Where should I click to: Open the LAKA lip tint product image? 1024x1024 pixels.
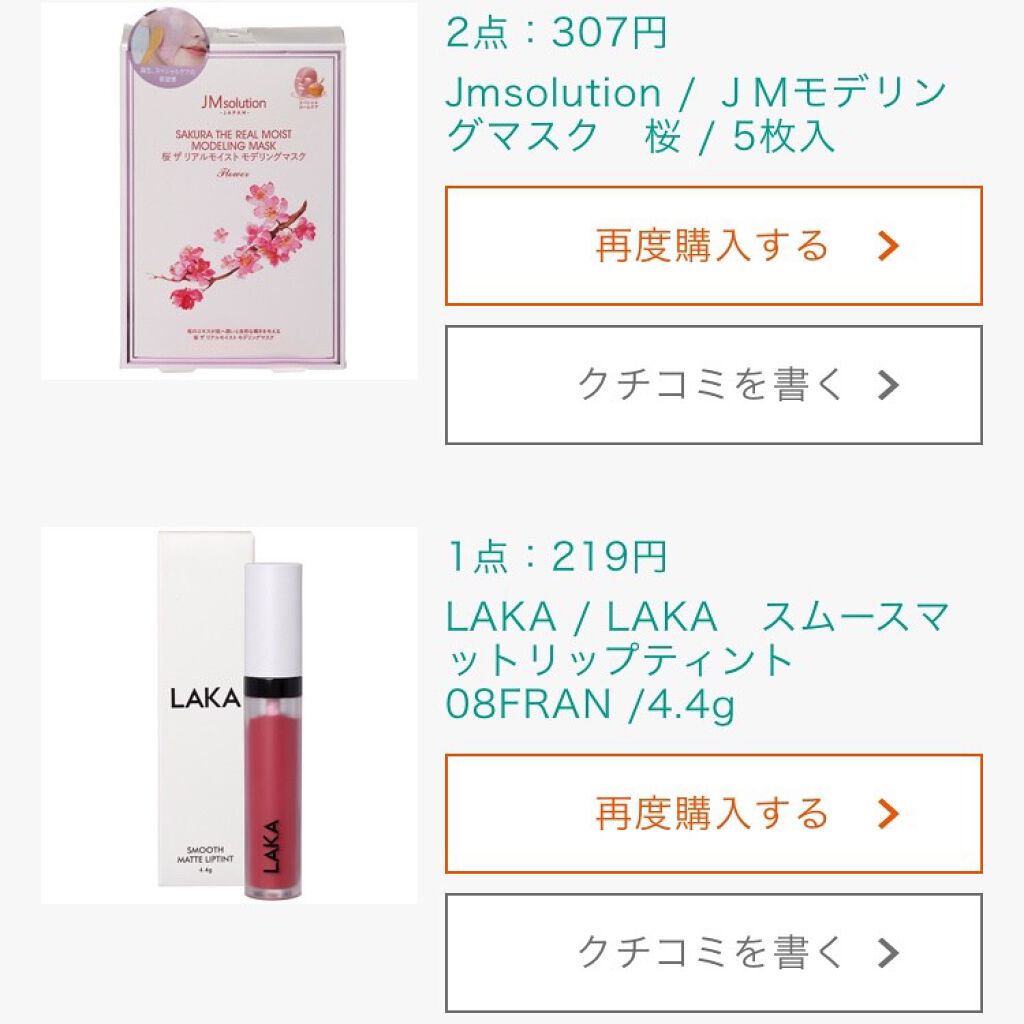click(x=229, y=716)
